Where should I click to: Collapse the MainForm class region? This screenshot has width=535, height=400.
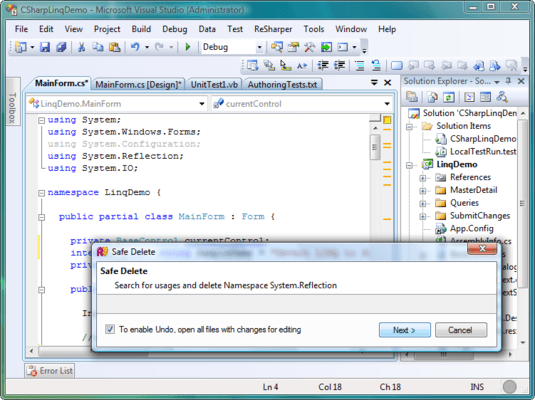pyautogui.click(x=41, y=217)
